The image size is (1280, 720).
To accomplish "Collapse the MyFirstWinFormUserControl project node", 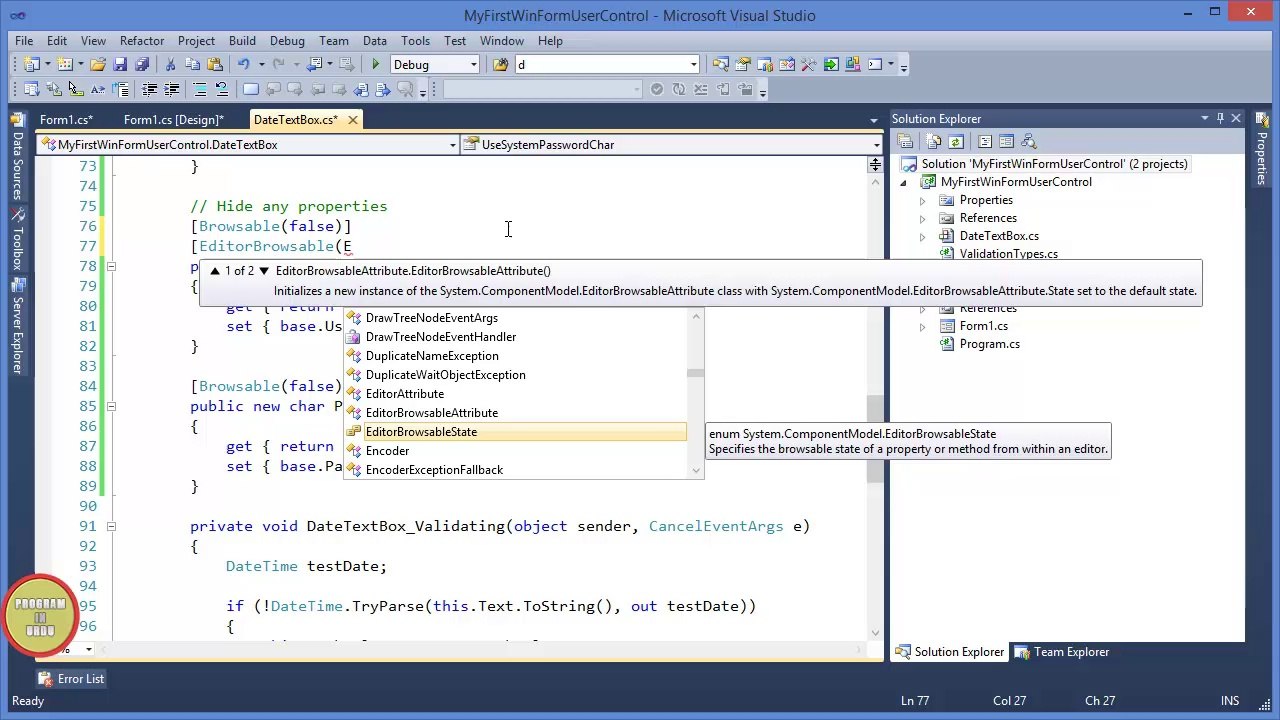I will [x=904, y=182].
